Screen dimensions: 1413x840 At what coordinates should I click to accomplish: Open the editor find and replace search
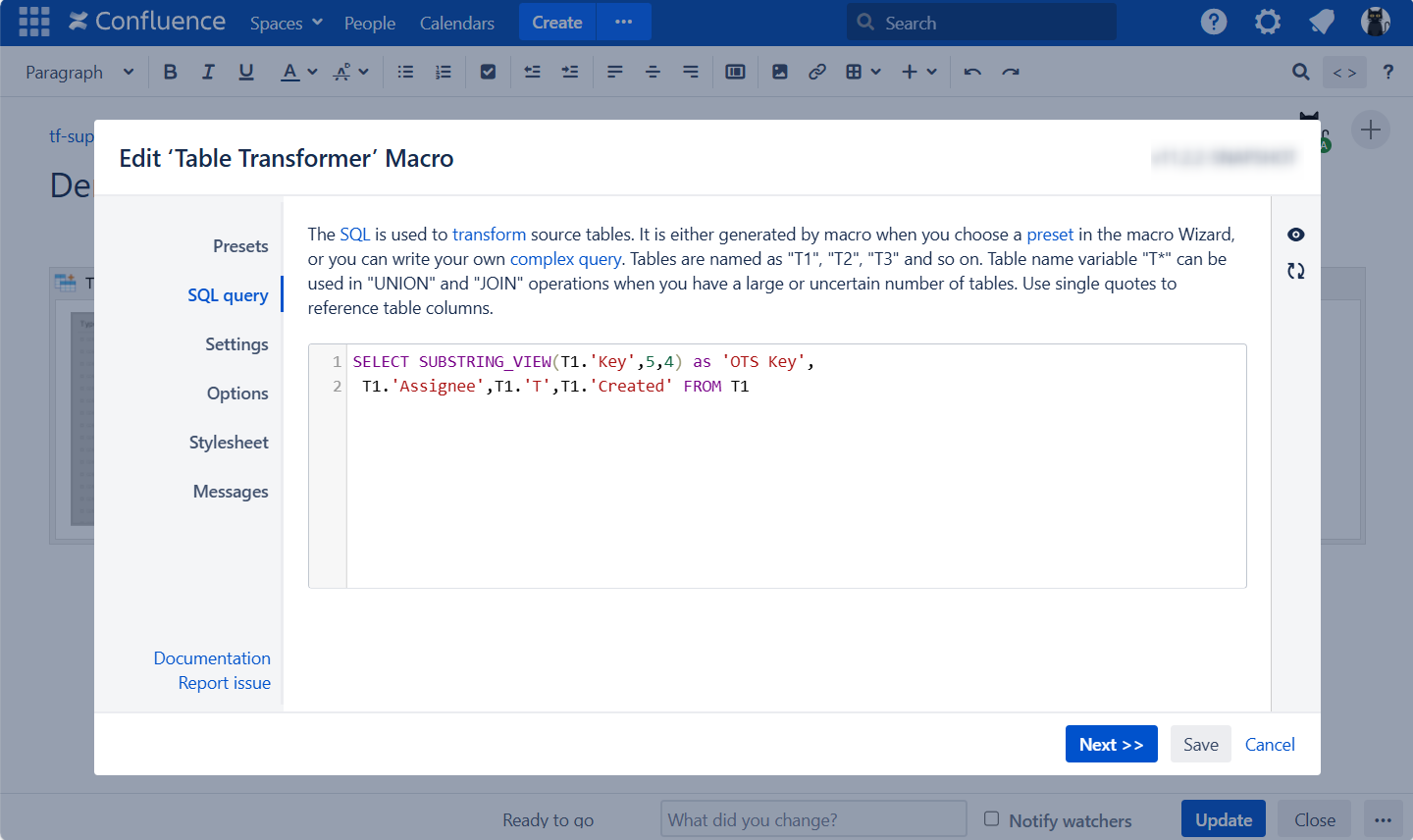coord(1301,72)
